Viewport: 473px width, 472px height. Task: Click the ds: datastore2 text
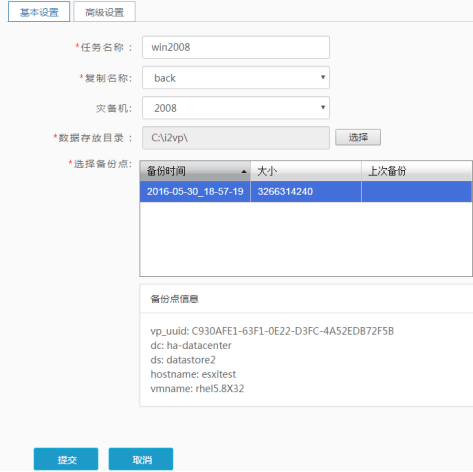(183, 360)
